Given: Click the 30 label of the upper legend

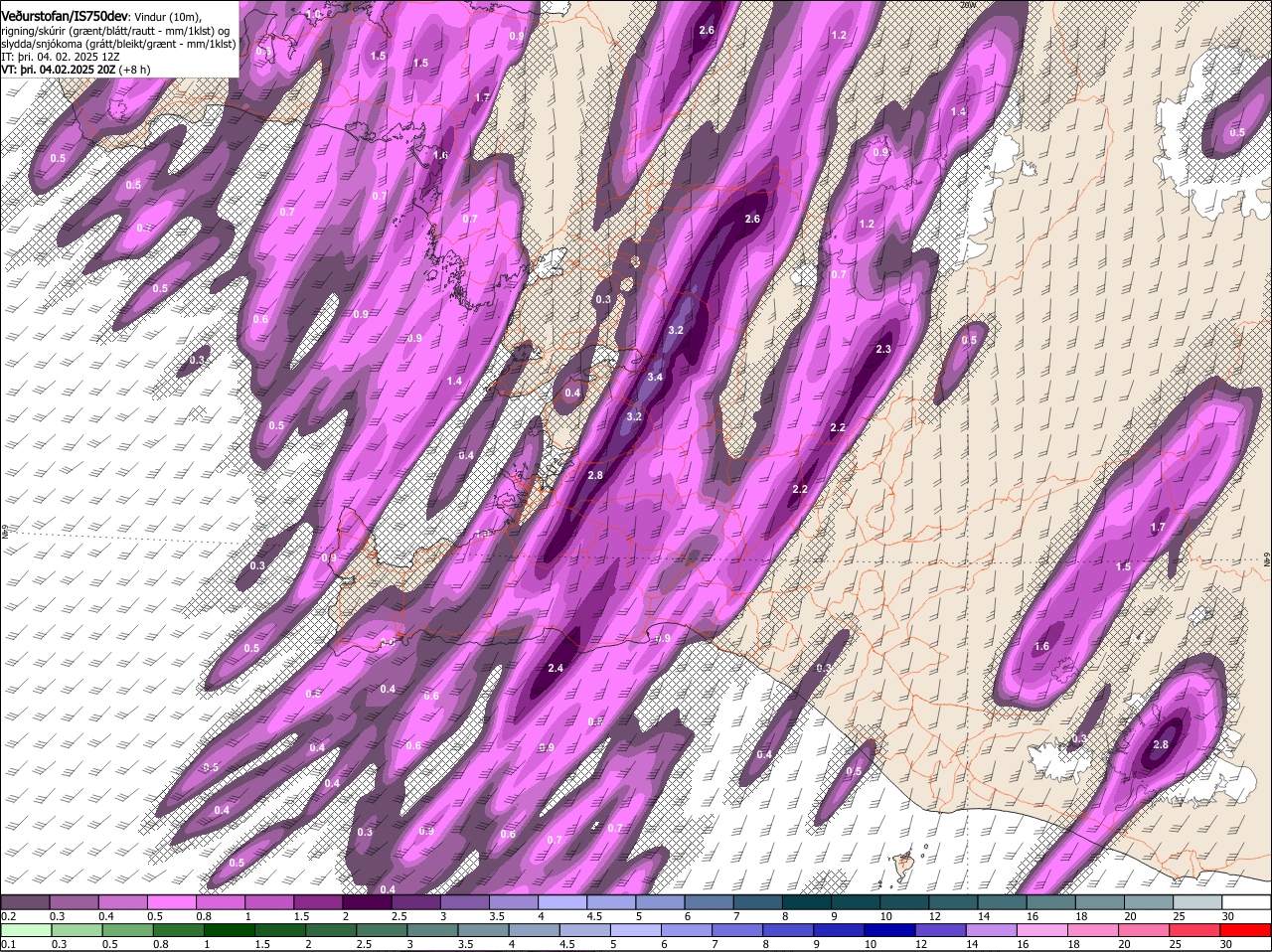Looking at the screenshot, I should point(1228,916).
